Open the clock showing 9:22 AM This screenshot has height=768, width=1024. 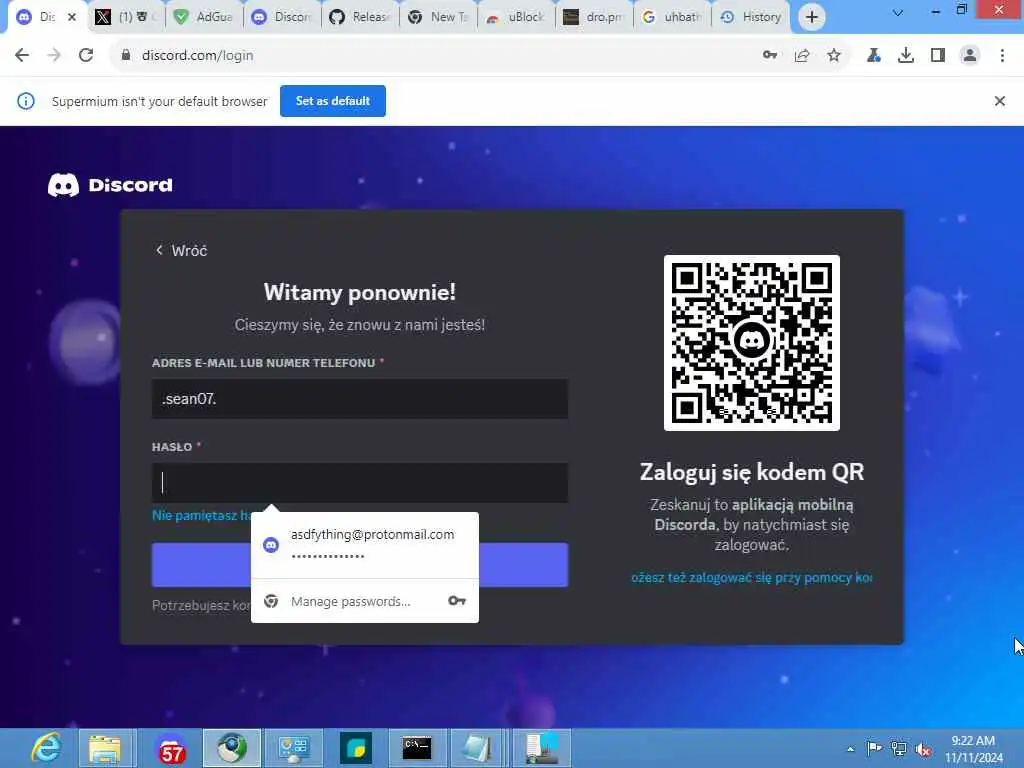point(973,749)
